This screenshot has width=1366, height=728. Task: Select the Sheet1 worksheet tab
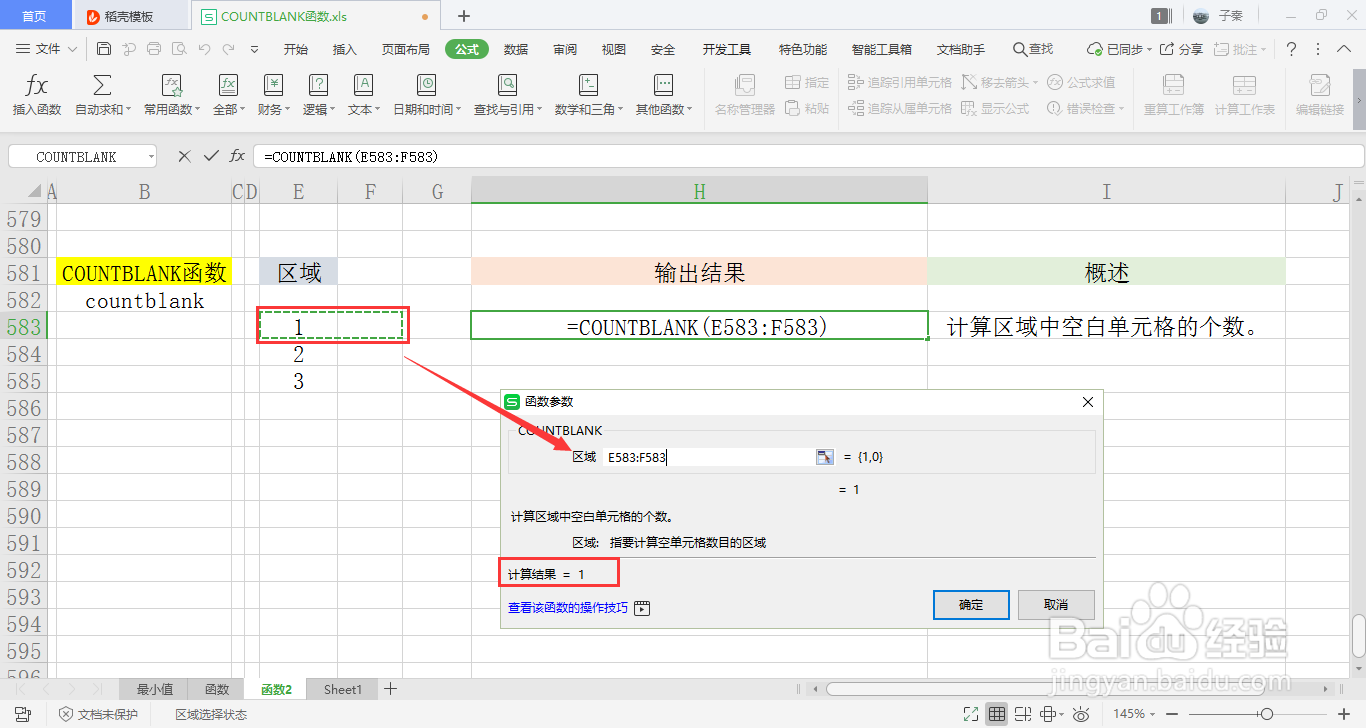click(x=342, y=689)
